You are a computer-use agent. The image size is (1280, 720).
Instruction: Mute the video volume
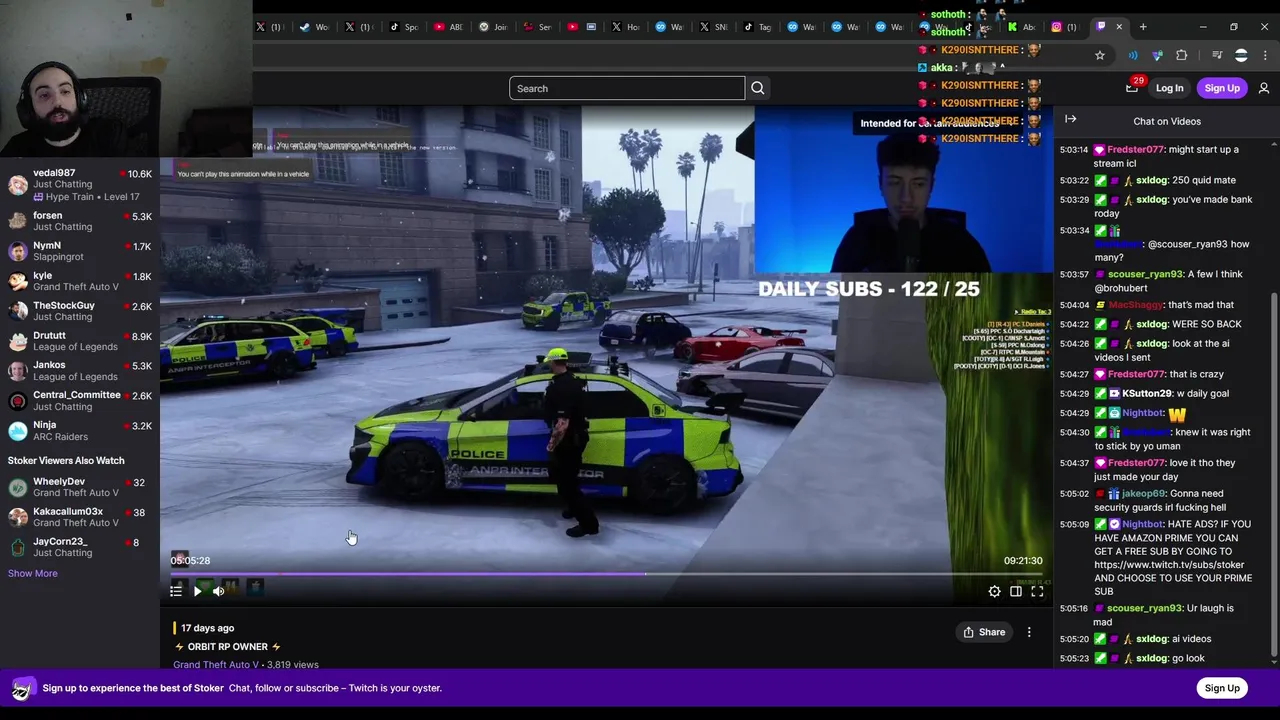tap(218, 591)
